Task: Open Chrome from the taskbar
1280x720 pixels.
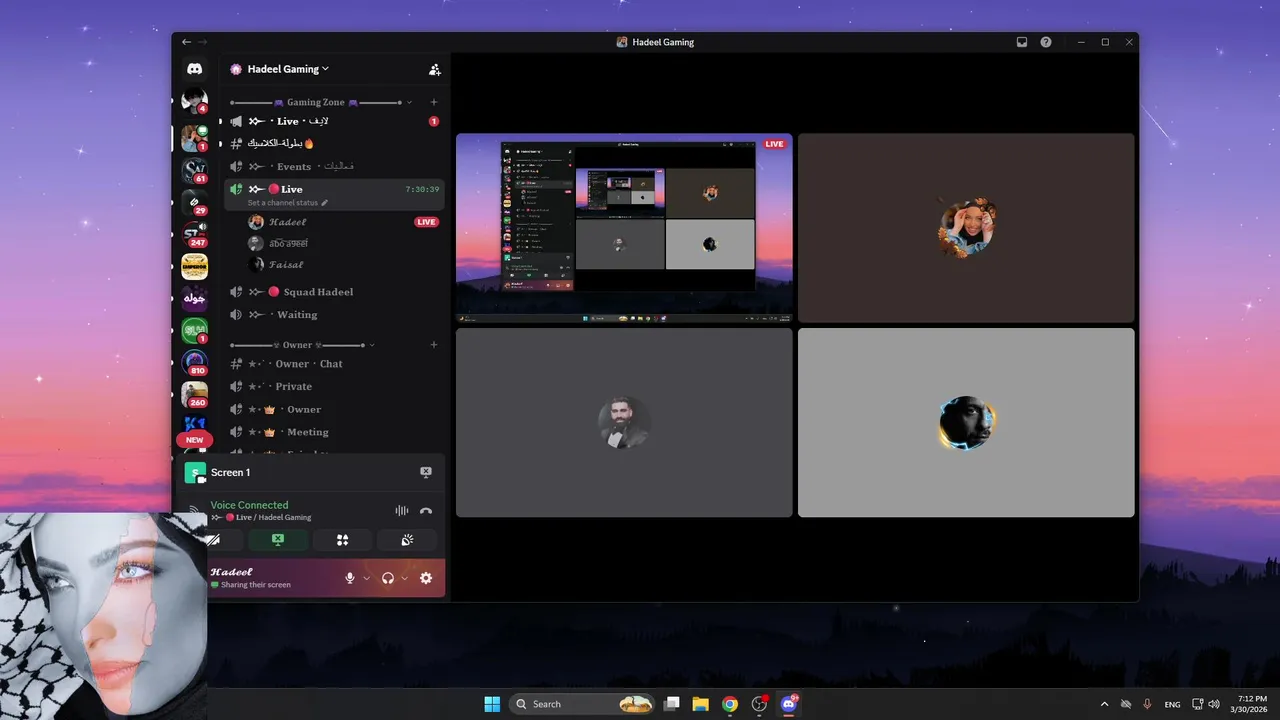Action: coord(730,704)
